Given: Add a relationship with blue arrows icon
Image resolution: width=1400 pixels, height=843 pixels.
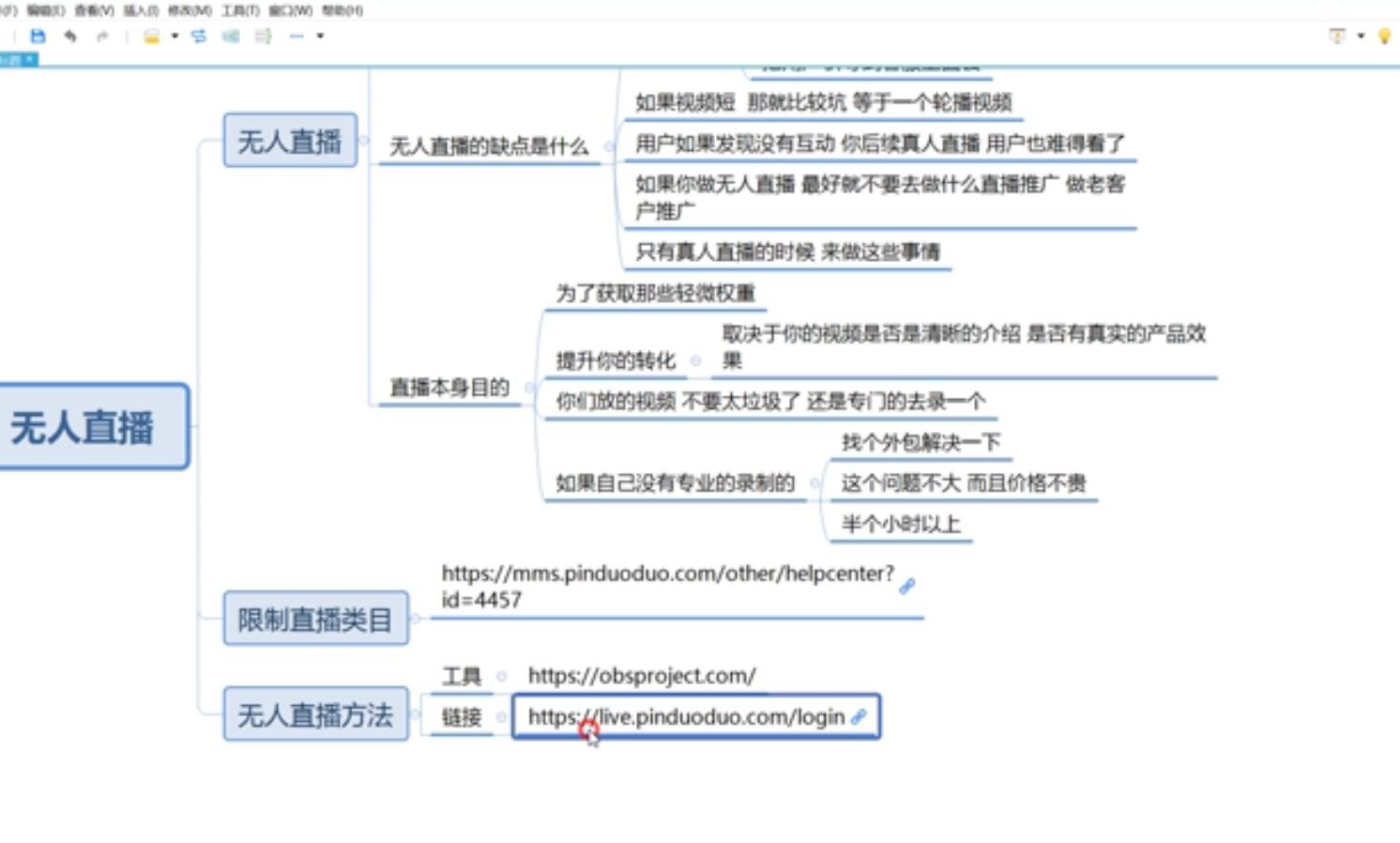Looking at the screenshot, I should click(199, 37).
